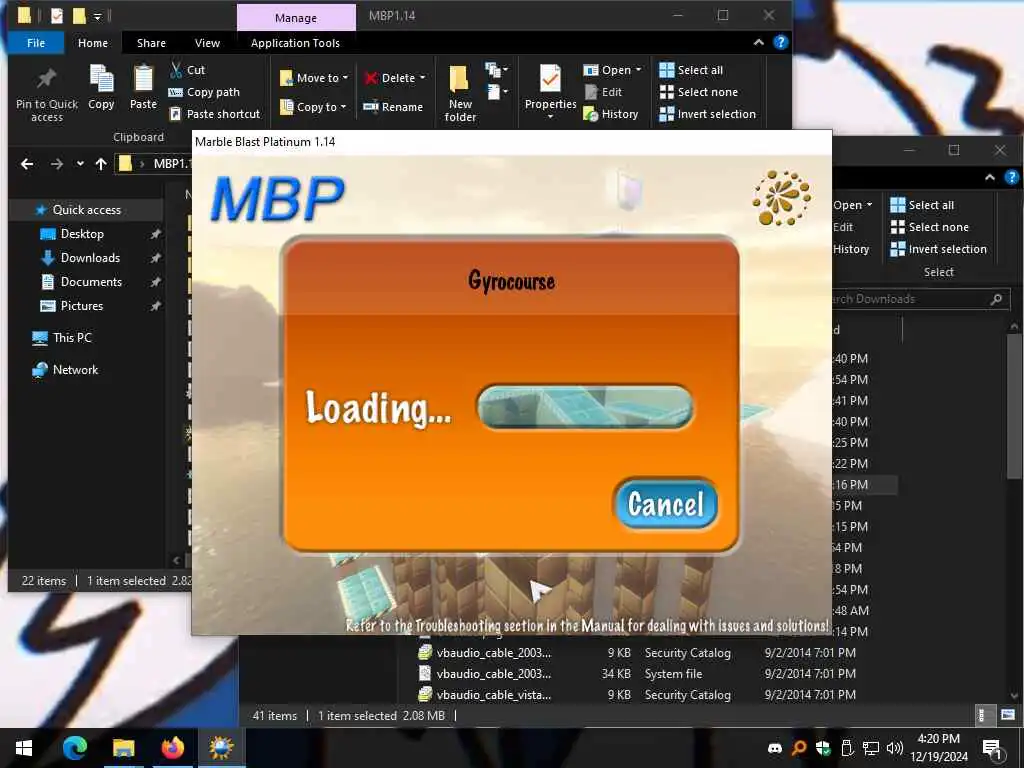Viewport: 1024px width, 768px height.
Task: Click the Search Downloads field
Action: click(921, 299)
